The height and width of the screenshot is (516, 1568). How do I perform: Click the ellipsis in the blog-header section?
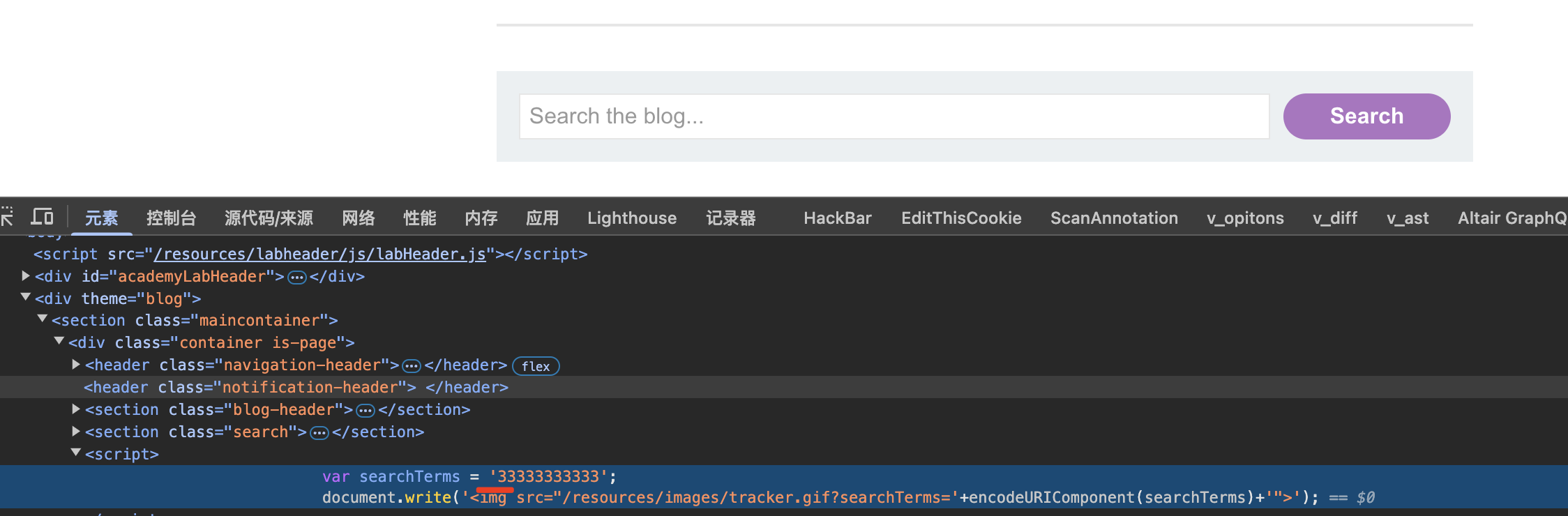365,411
